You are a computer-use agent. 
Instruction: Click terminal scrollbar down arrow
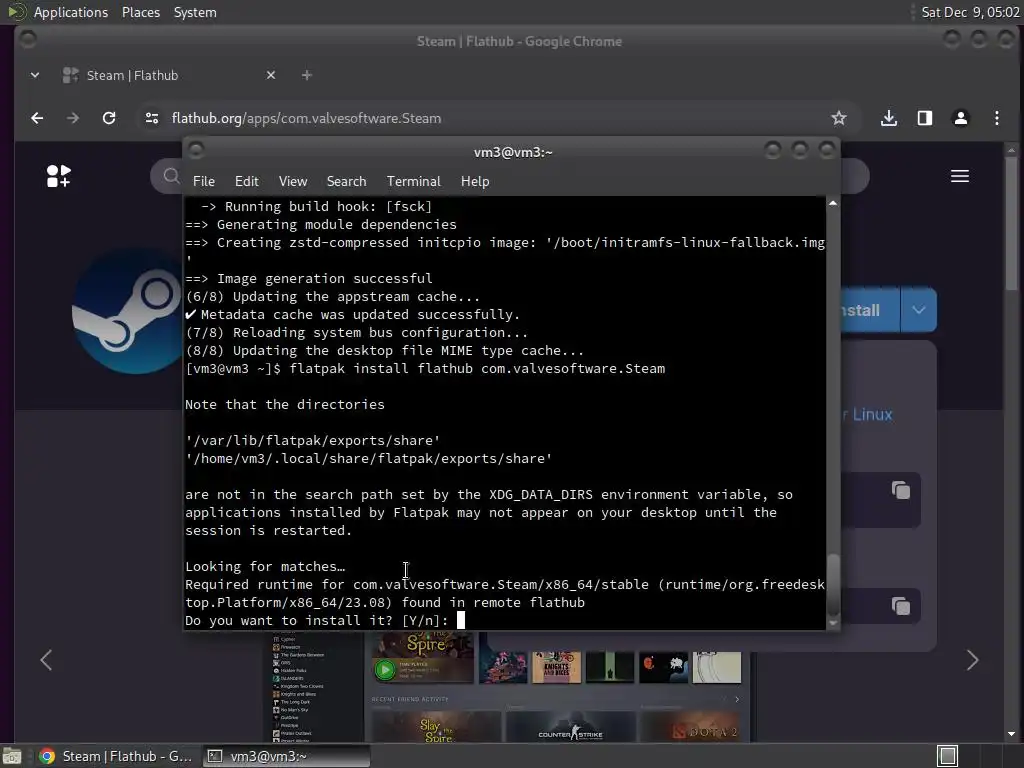click(x=833, y=623)
